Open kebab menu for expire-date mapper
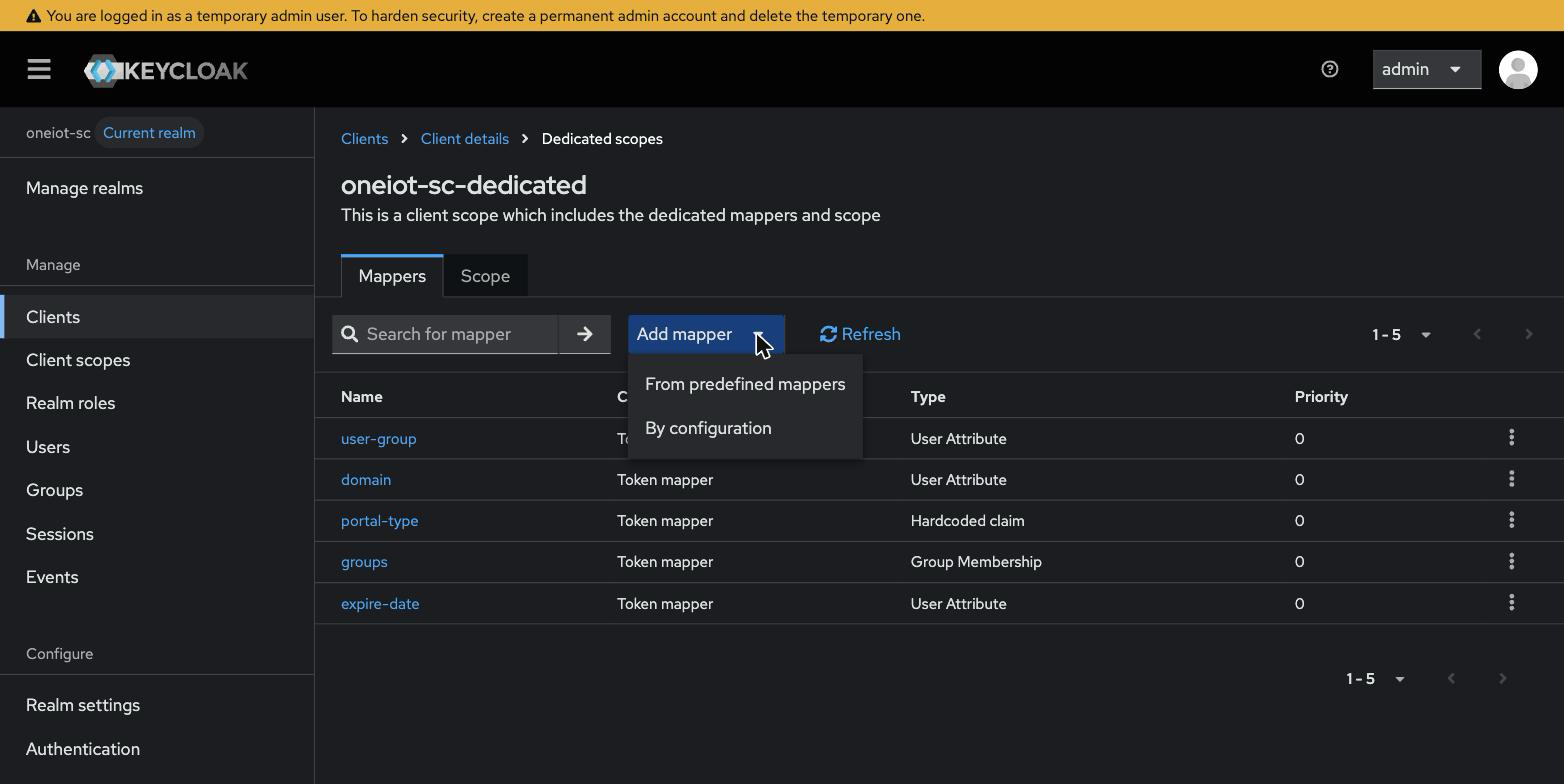Image resolution: width=1564 pixels, height=784 pixels. pyautogui.click(x=1511, y=603)
